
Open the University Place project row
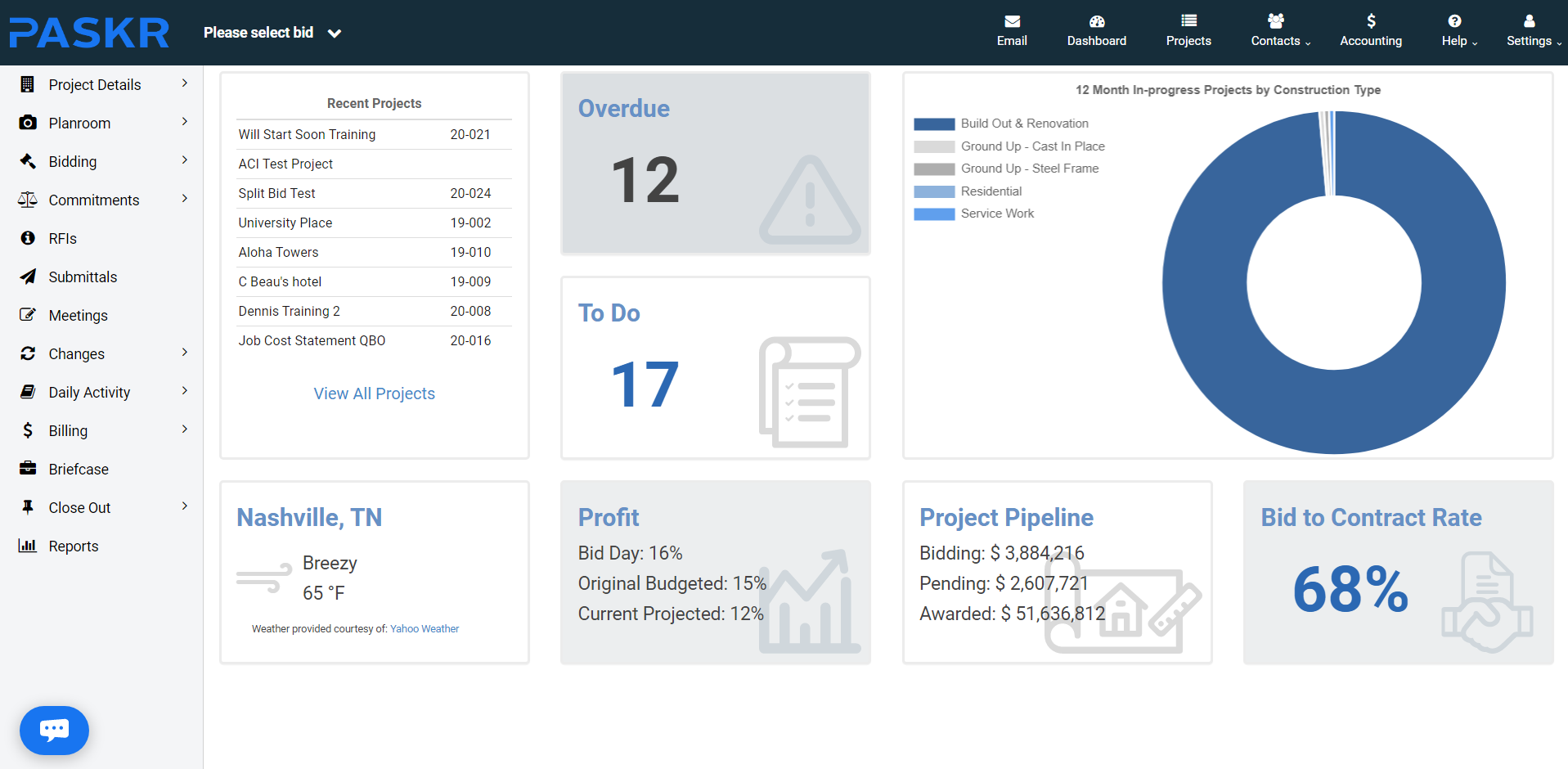tap(285, 223)
